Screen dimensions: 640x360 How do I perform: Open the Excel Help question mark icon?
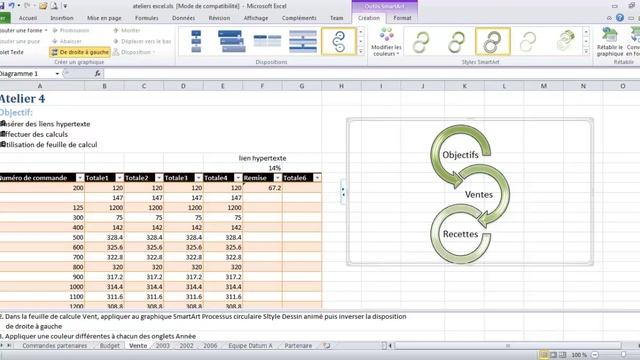coord(620,18)
